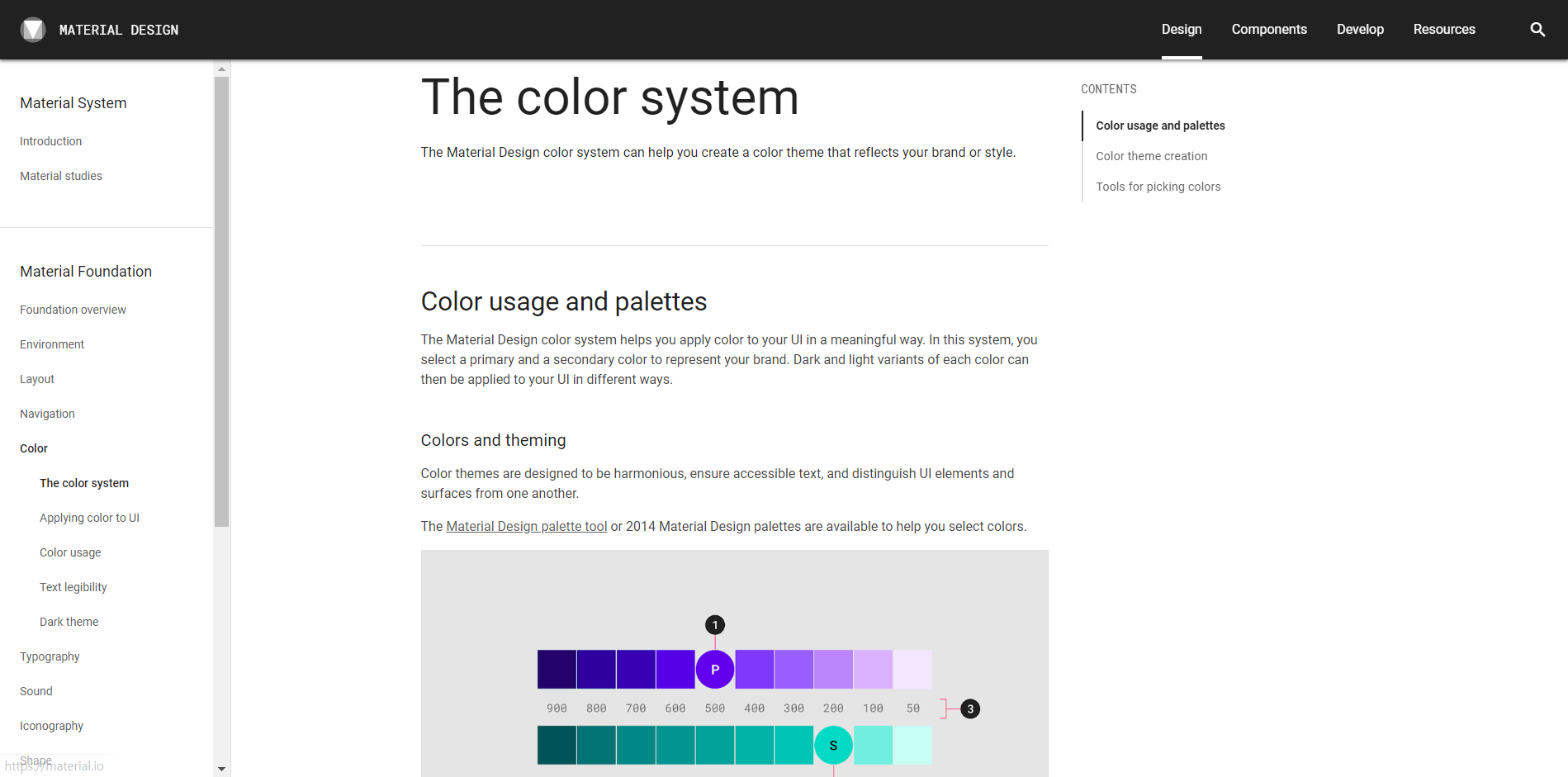Go to Foundation overview
The width and height of the screenshot is (1568, 777).
click(x=73, y=310)
